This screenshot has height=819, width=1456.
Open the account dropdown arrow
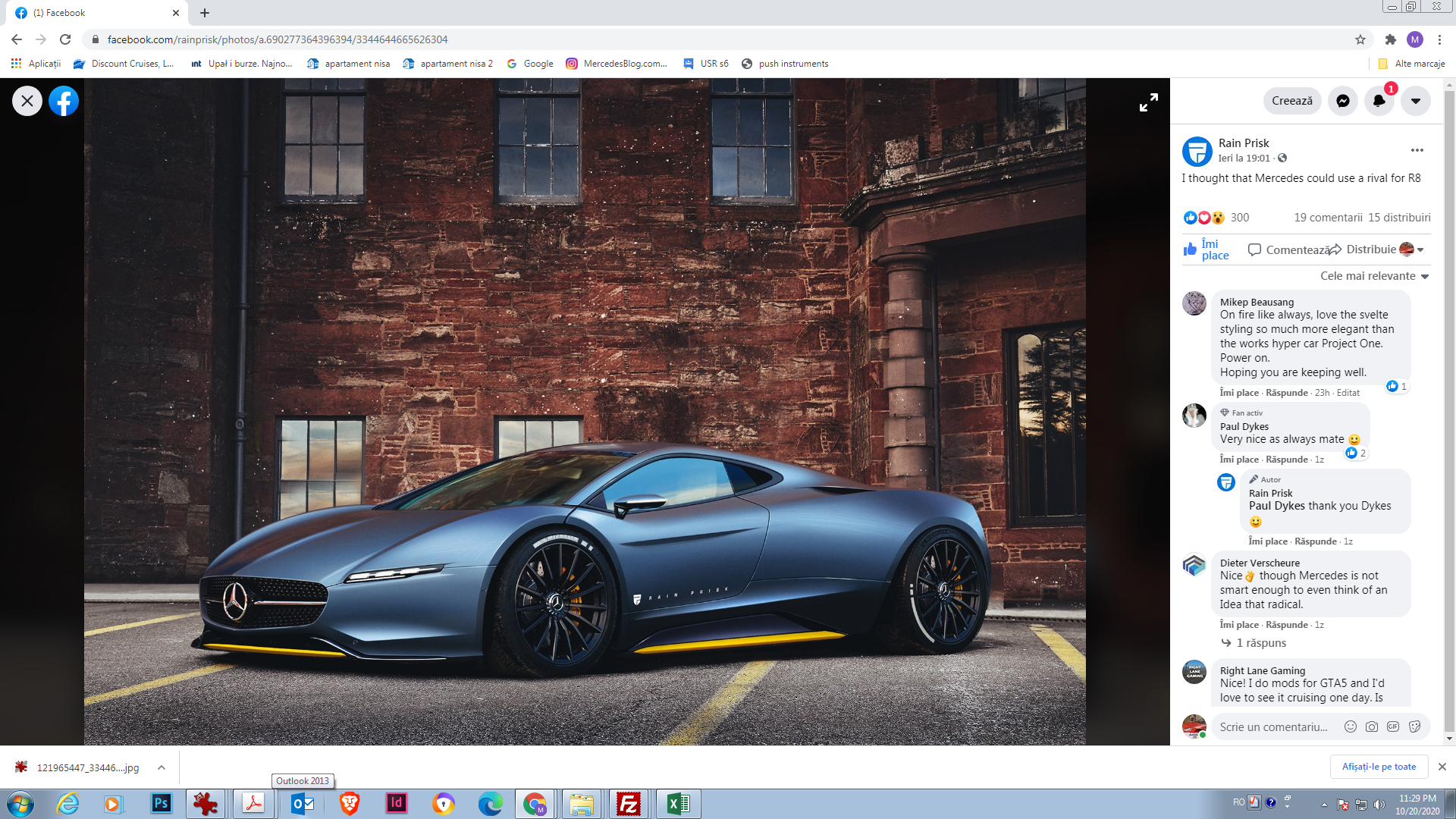coord(1416,101)
